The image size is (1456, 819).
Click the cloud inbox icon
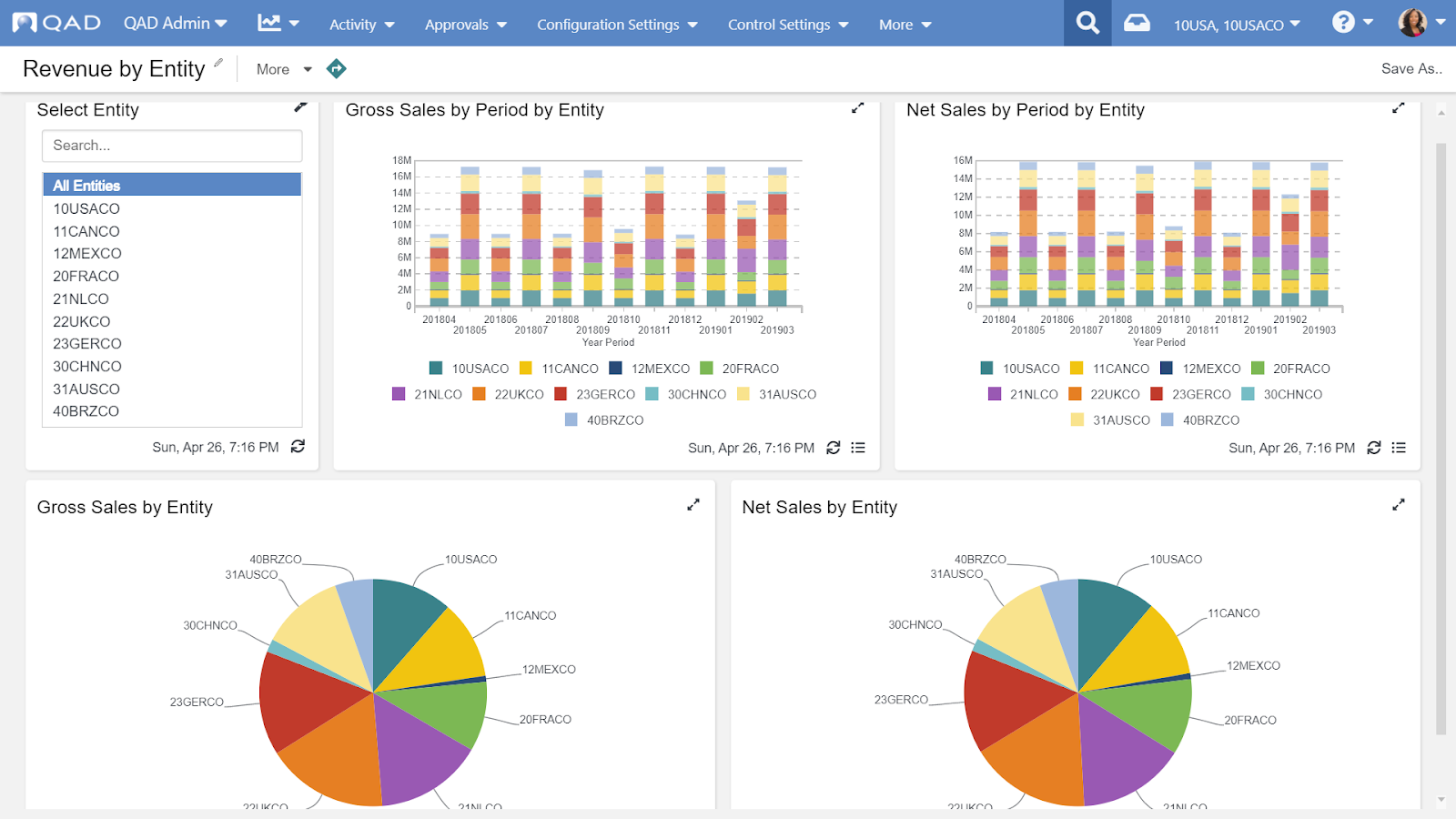[1137, 24]
